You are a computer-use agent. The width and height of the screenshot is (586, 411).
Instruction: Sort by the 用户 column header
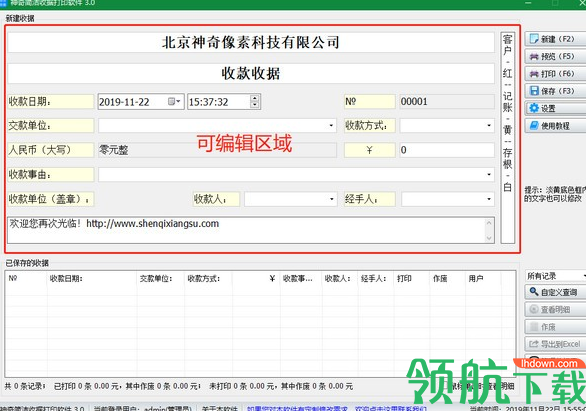click(483, 278)
